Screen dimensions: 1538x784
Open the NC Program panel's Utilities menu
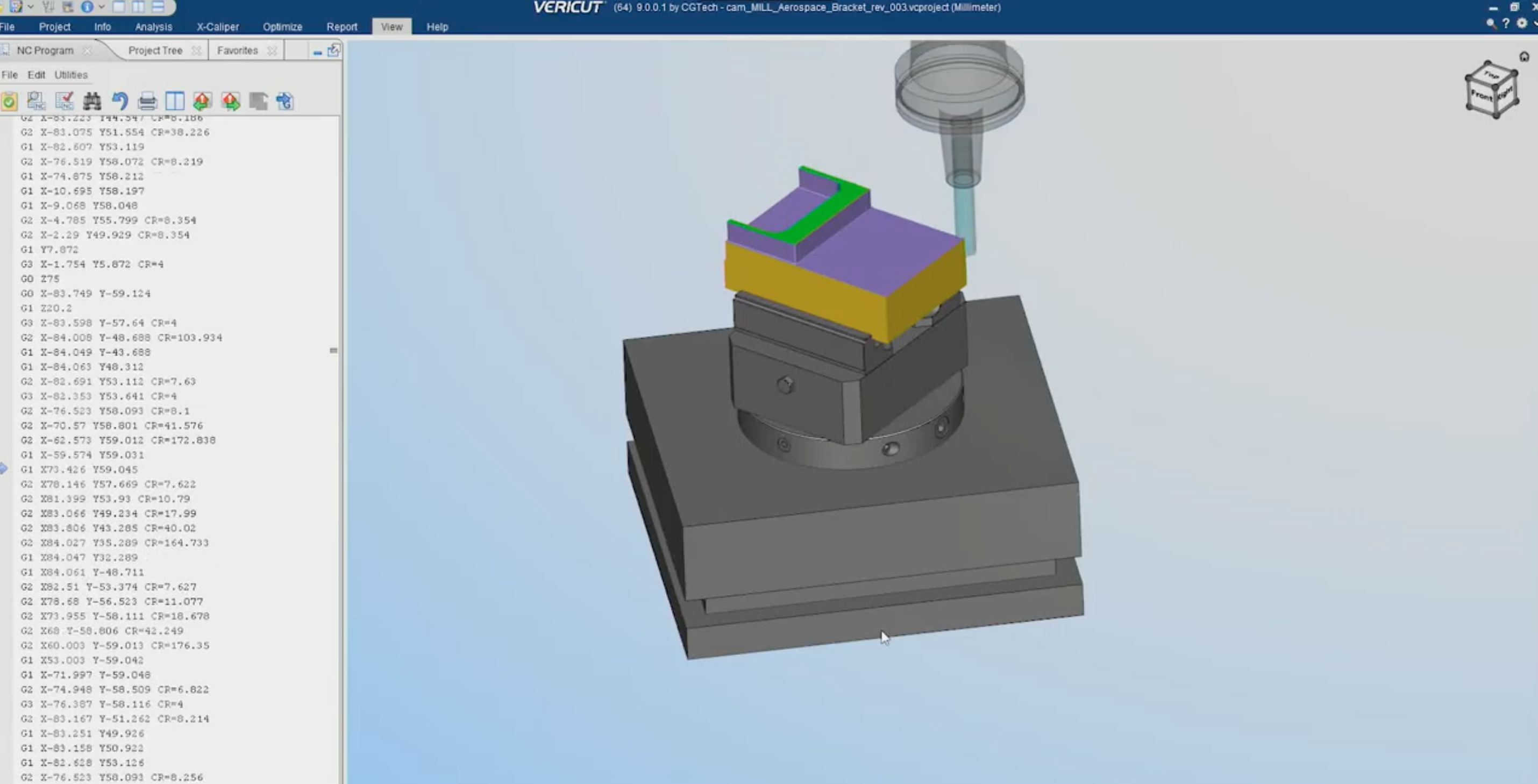(x=71, y=75)
